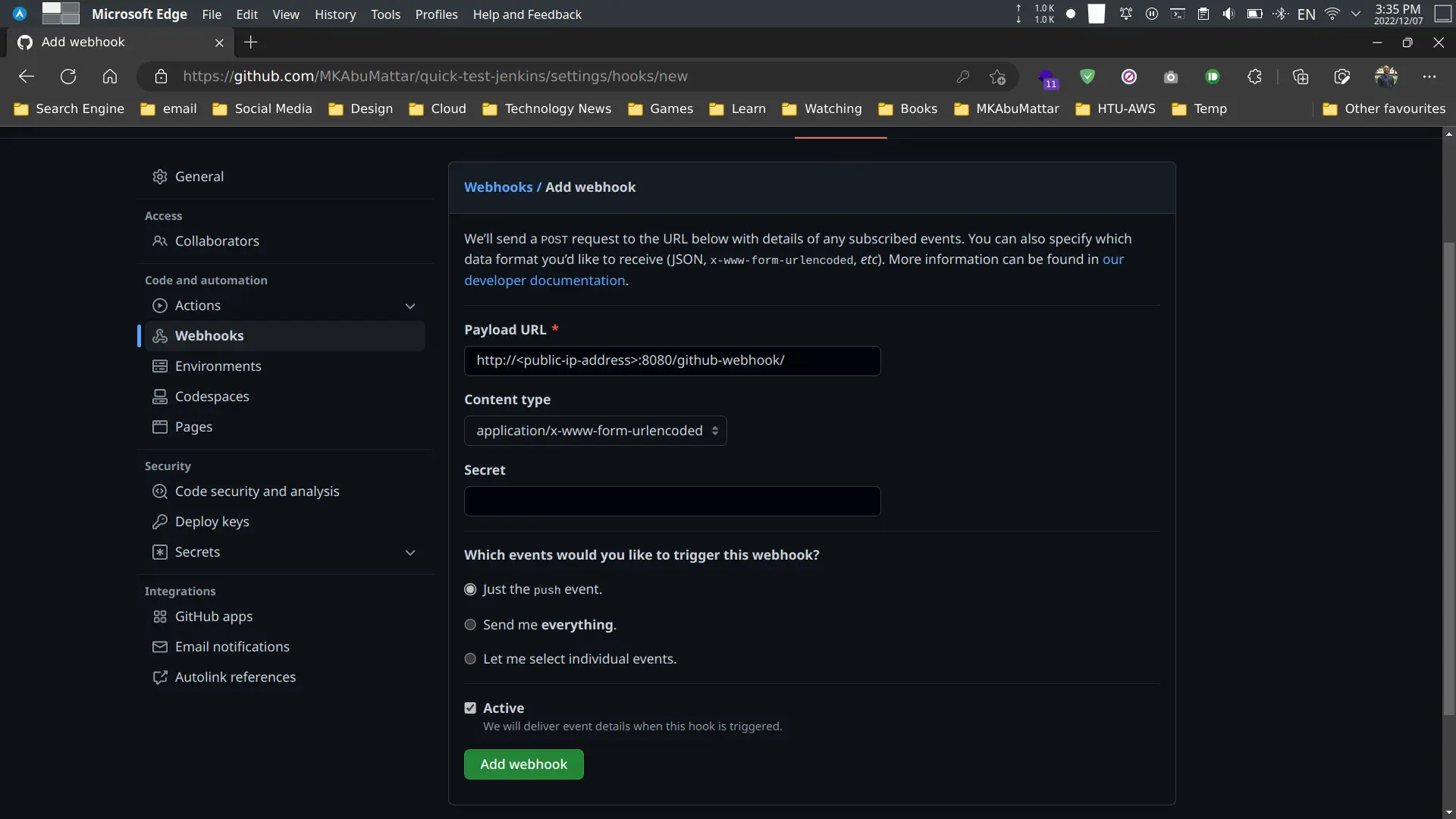Click the Actions sidebar icon
The height and width of the screenshot is (819, 1456).
click(159, 306)
